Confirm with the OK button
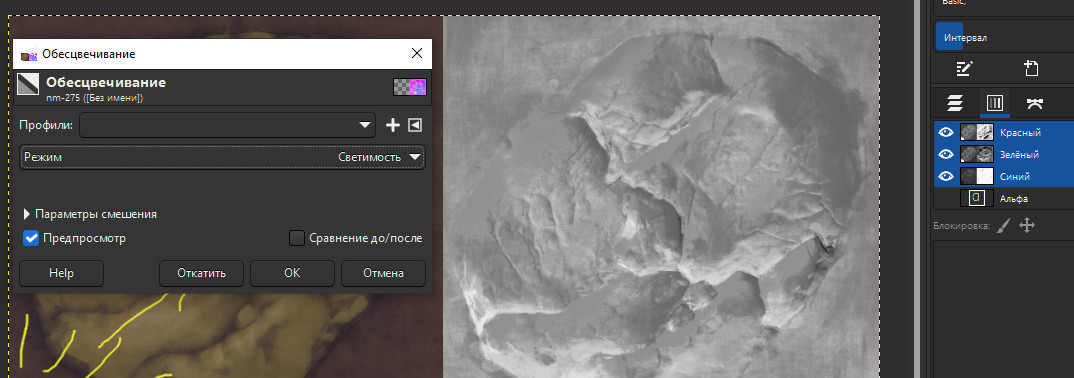The height and width of the screenshot is (378, 1074). click(292, 273)
